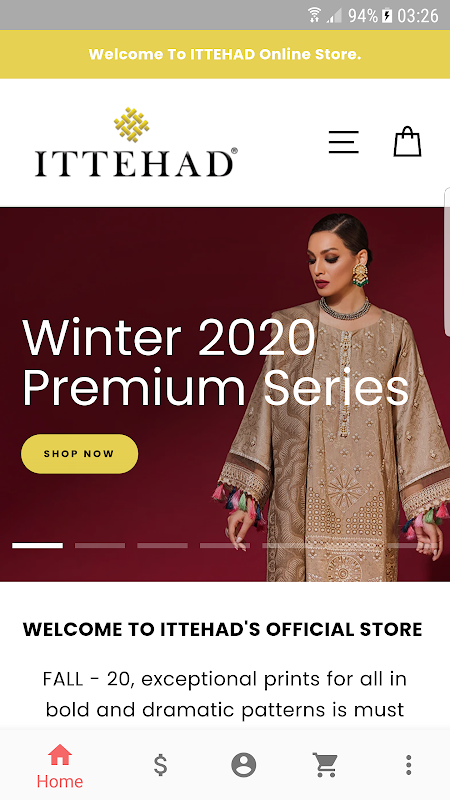The width and height of the screenshot is (450, 800).
Task: Open the three-dot more options menu
Action: click(x=408, y=765)
